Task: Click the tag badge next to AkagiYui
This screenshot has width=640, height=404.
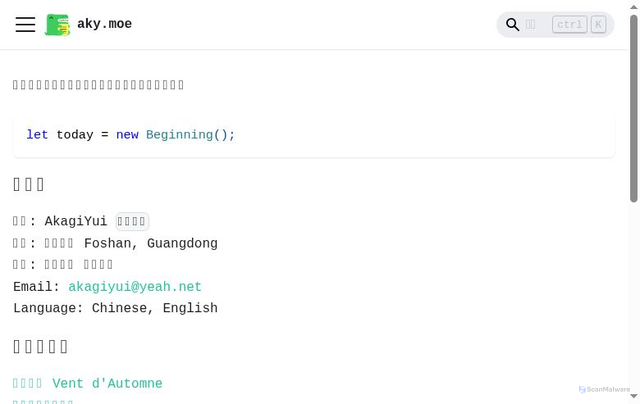Action: coord(132,222)
